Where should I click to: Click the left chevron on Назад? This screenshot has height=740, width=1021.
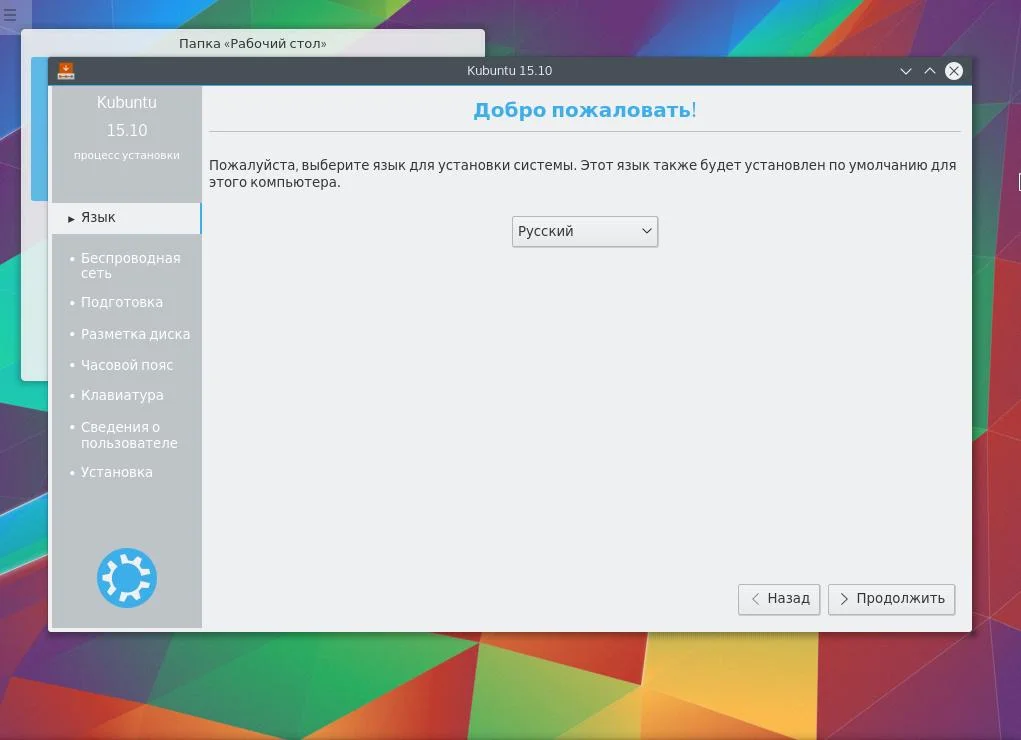point(755,599)
